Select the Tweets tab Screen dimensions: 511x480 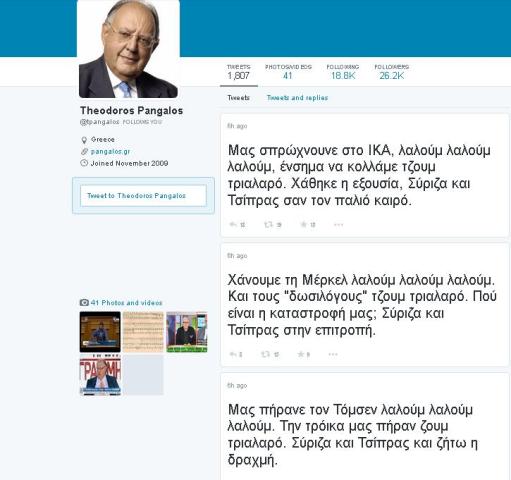pyautogui.click(x=238, y=98)
